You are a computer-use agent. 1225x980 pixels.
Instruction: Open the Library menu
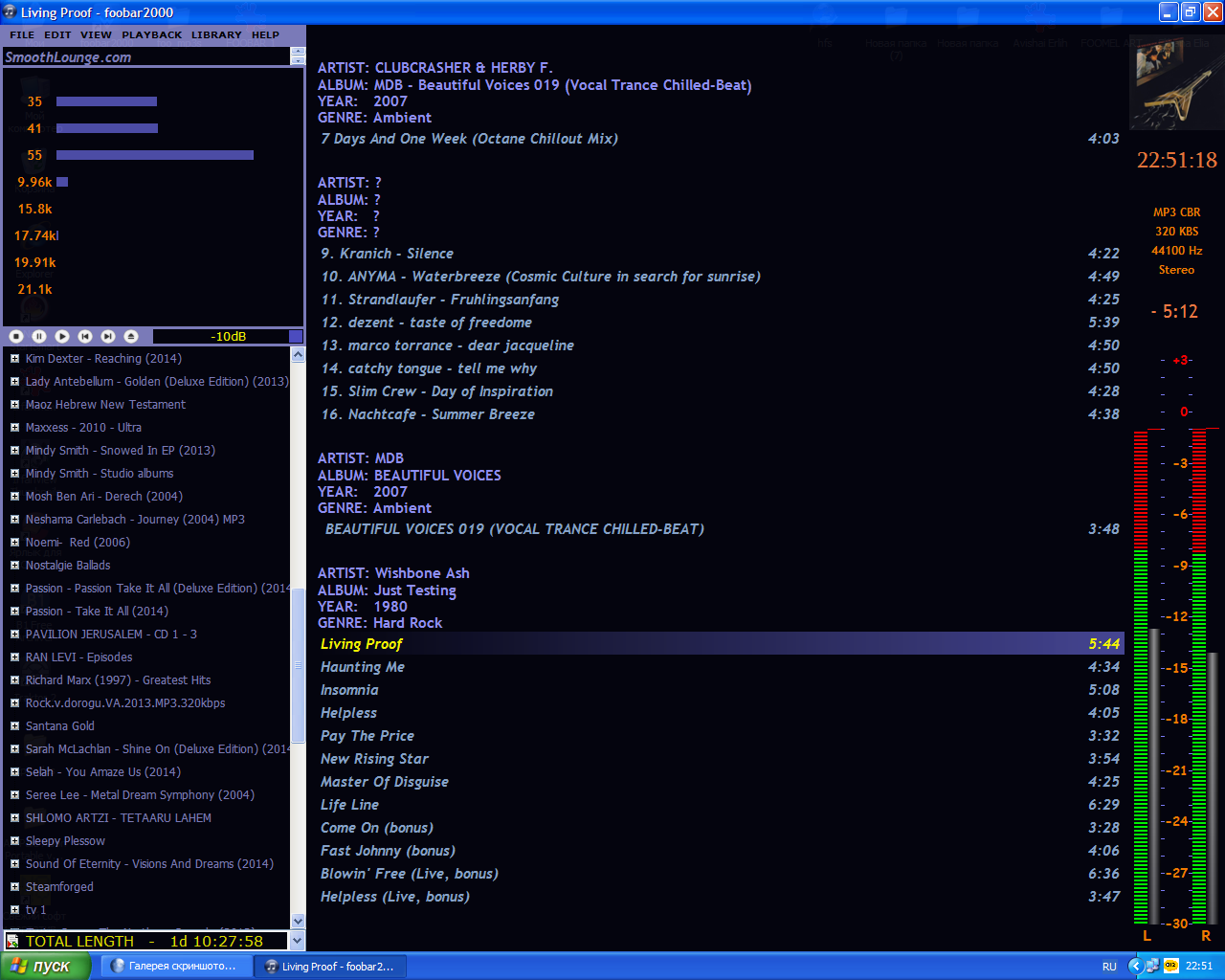pos(216,34)
